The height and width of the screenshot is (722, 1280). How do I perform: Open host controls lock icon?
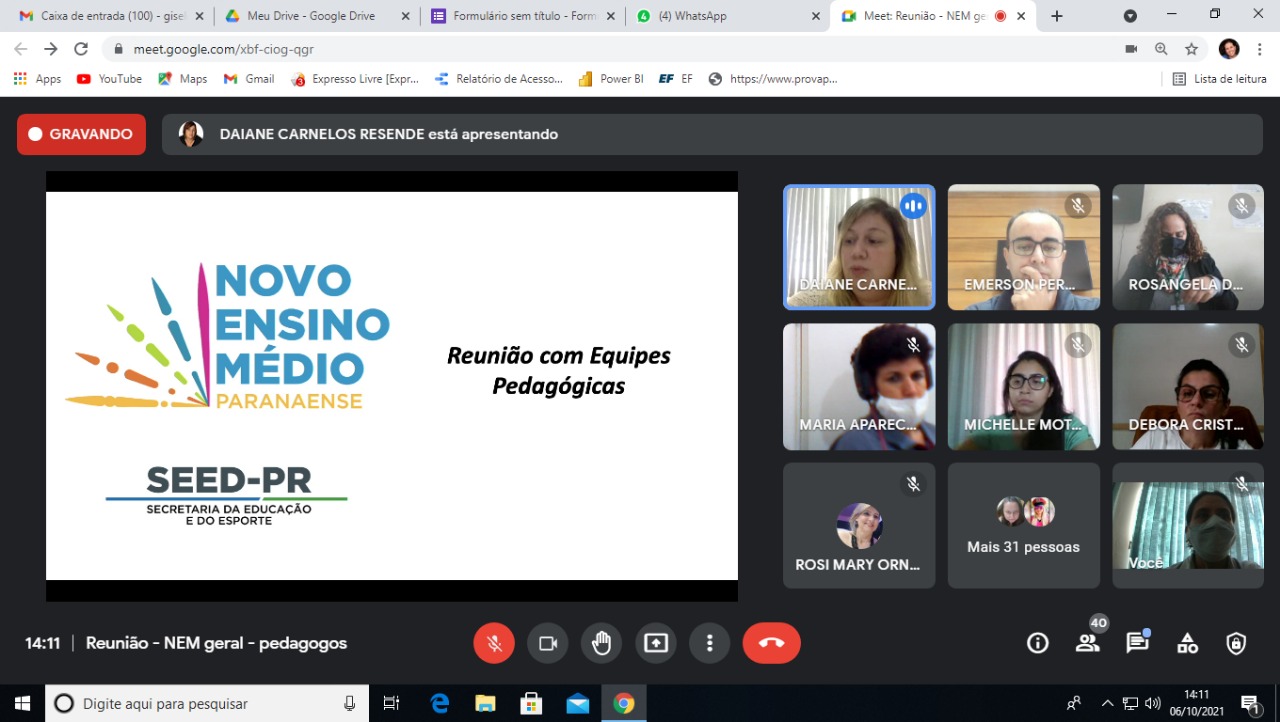(x=1237, y=643)
